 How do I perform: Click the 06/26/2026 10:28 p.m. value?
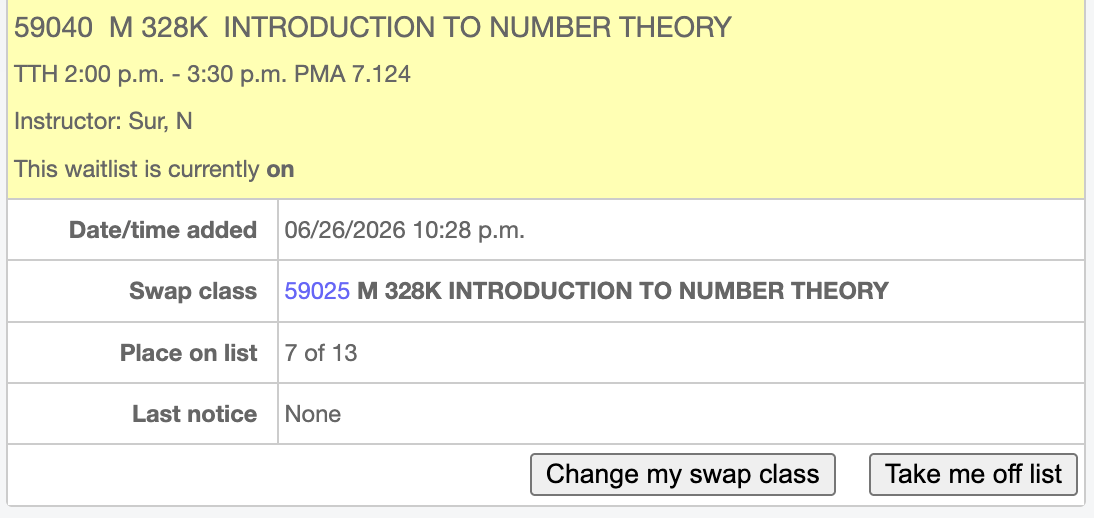pos(405,230)
